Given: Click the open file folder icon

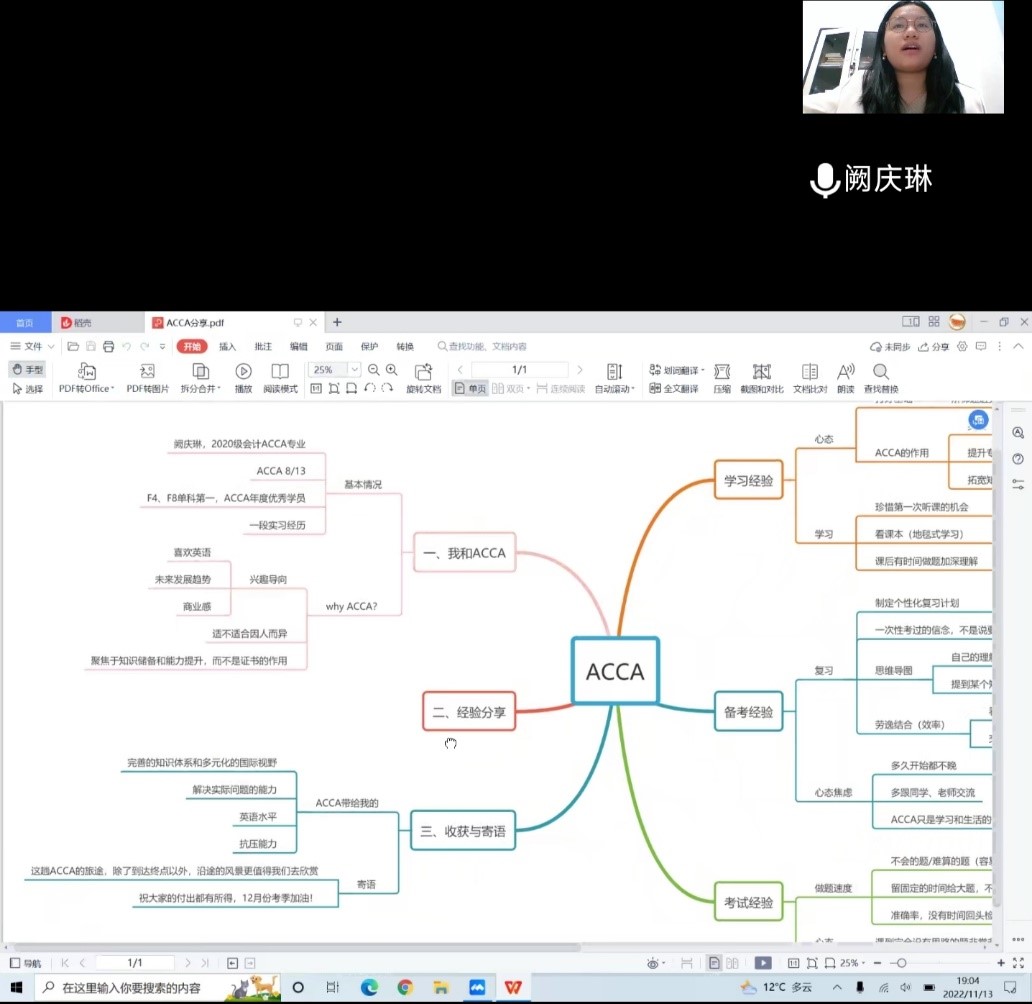Looking at the screenshot, I should coord(73,346).
